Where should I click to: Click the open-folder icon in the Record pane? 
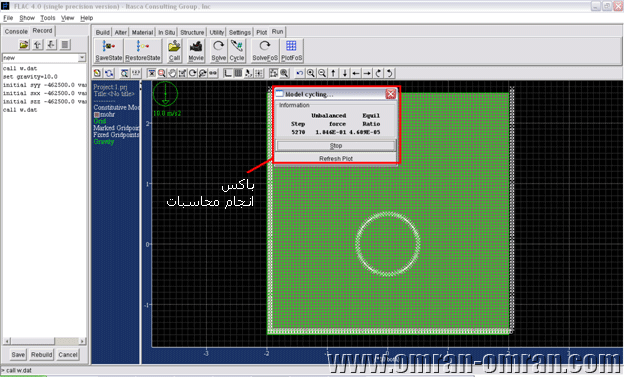coord(24,45)
